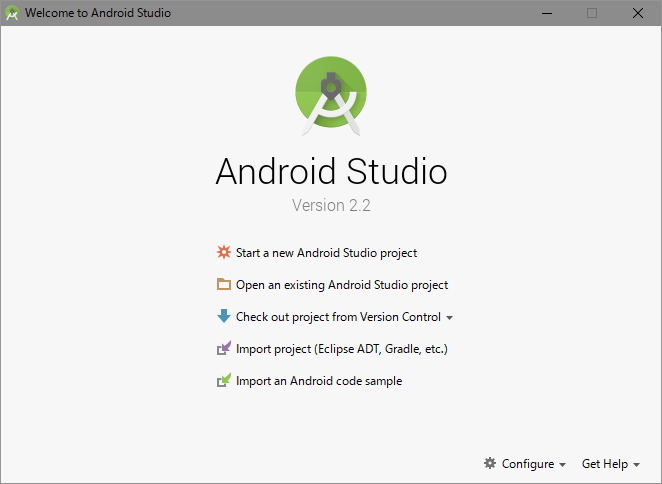Screen dimensions: 662x484
Task: Click the large Android Studio compass logo
Action: pos(331,96)
